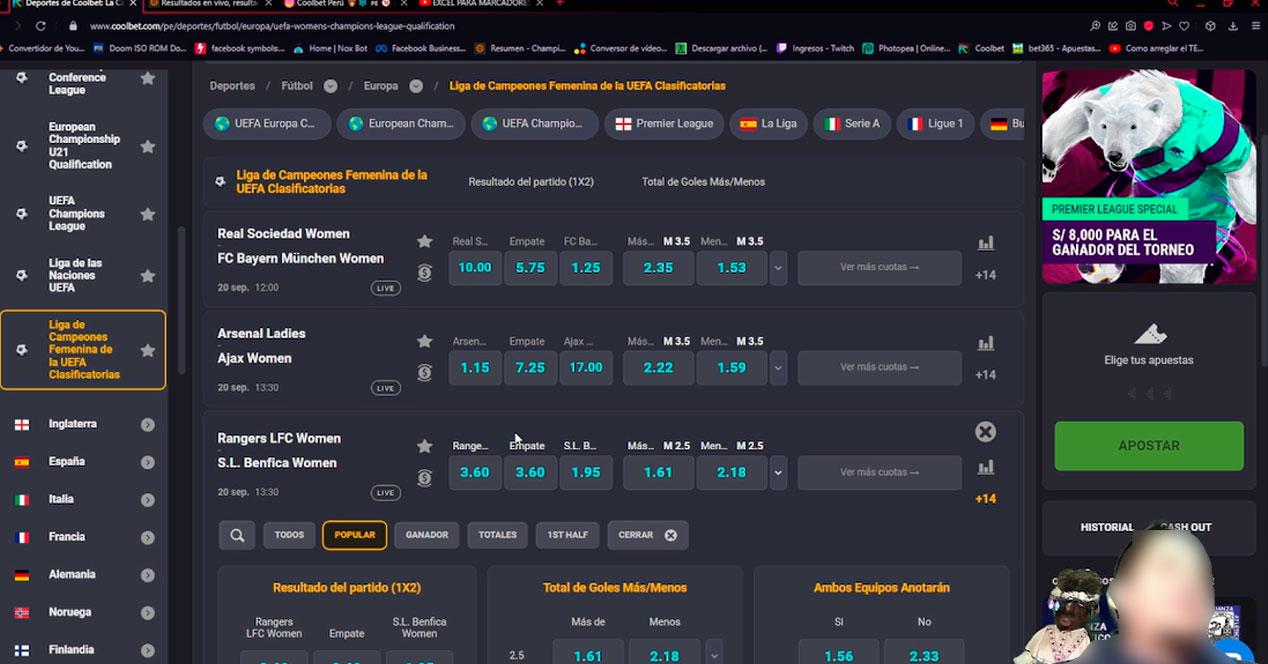Open statistics chart for Arsenal Ladies match
The image size is (1268, 664).
(986, 343)
